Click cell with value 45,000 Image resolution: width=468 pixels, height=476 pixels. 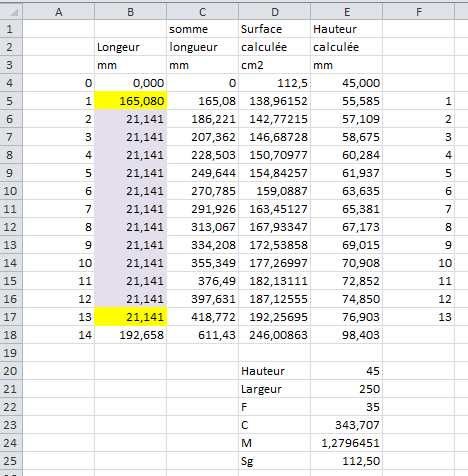pos(346,83)
